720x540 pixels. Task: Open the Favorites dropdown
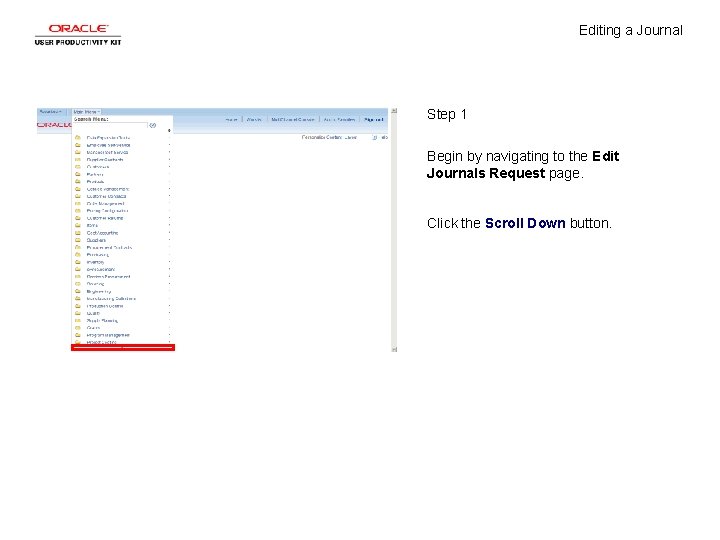point(50,112)
